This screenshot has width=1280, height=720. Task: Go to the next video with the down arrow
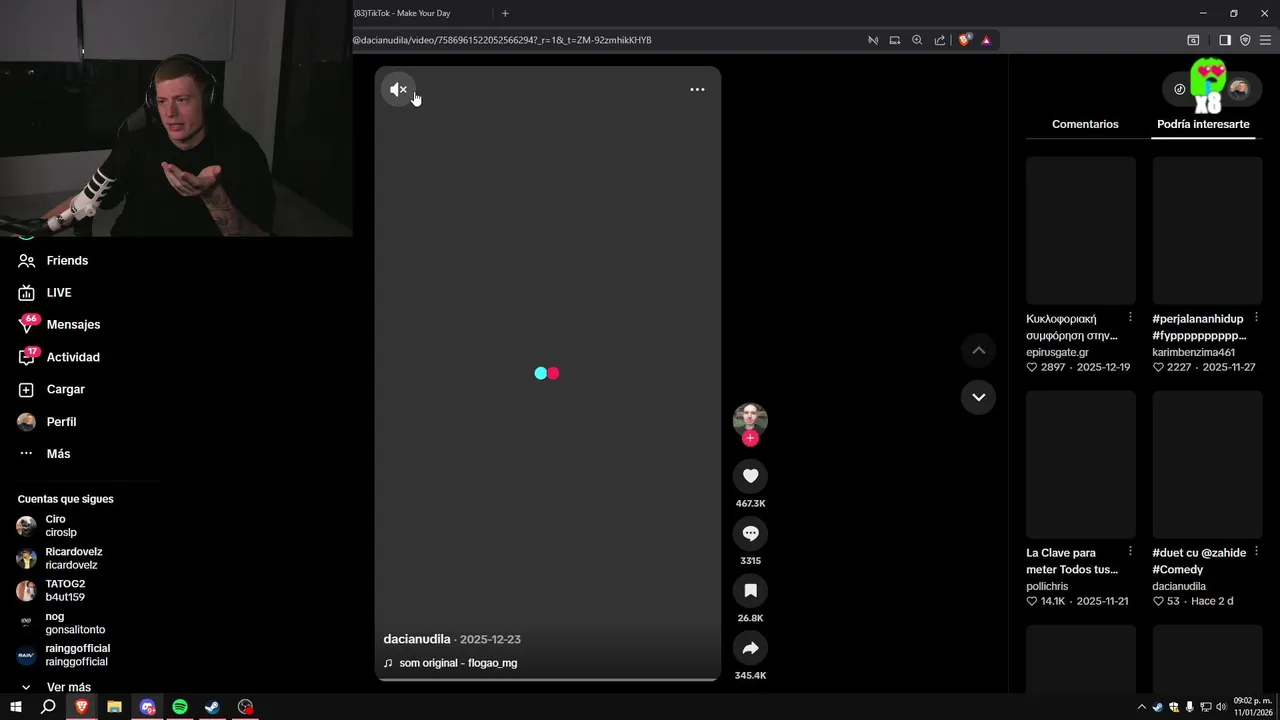978,397
